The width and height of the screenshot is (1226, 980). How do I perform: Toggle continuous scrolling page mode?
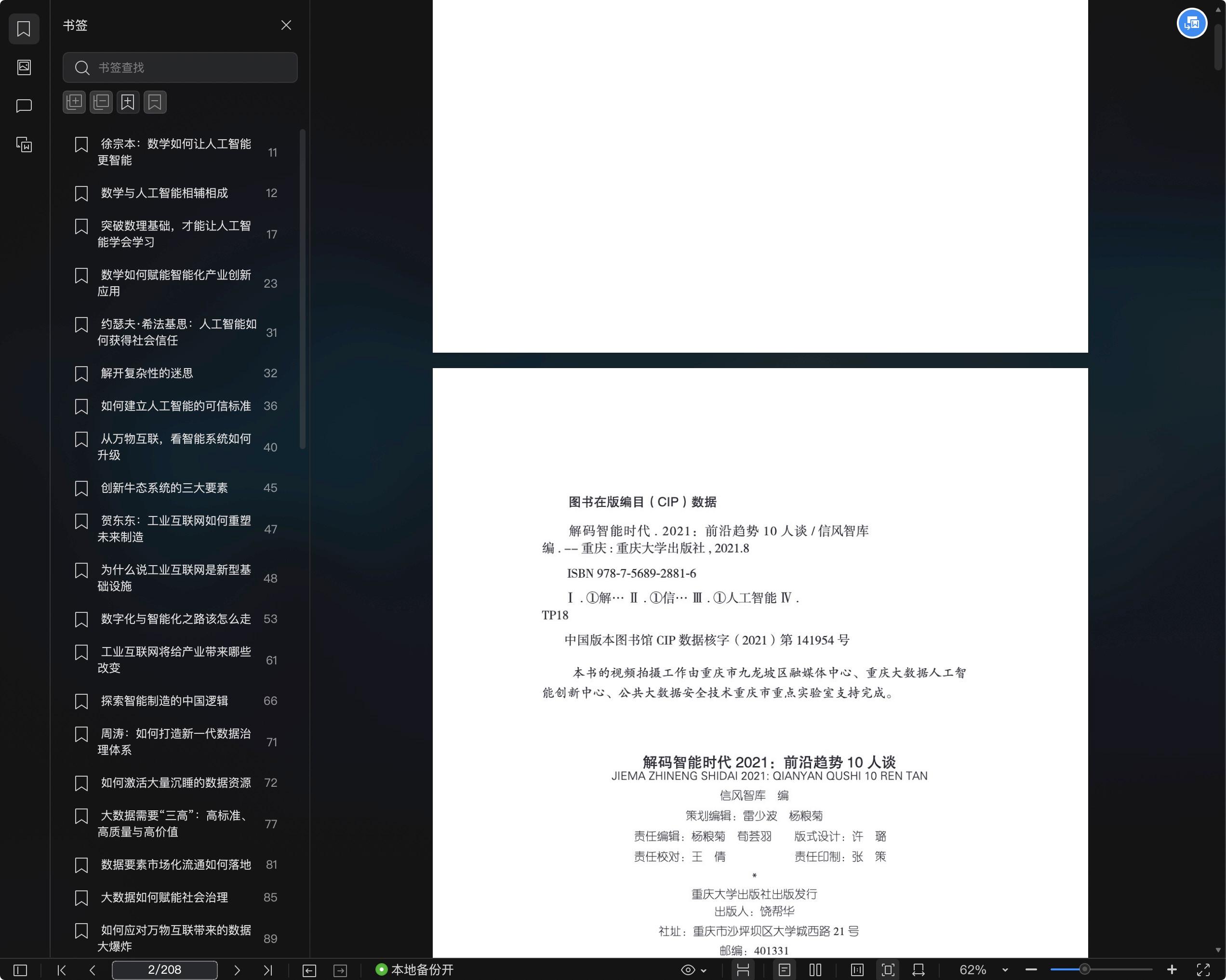point(743,970)
